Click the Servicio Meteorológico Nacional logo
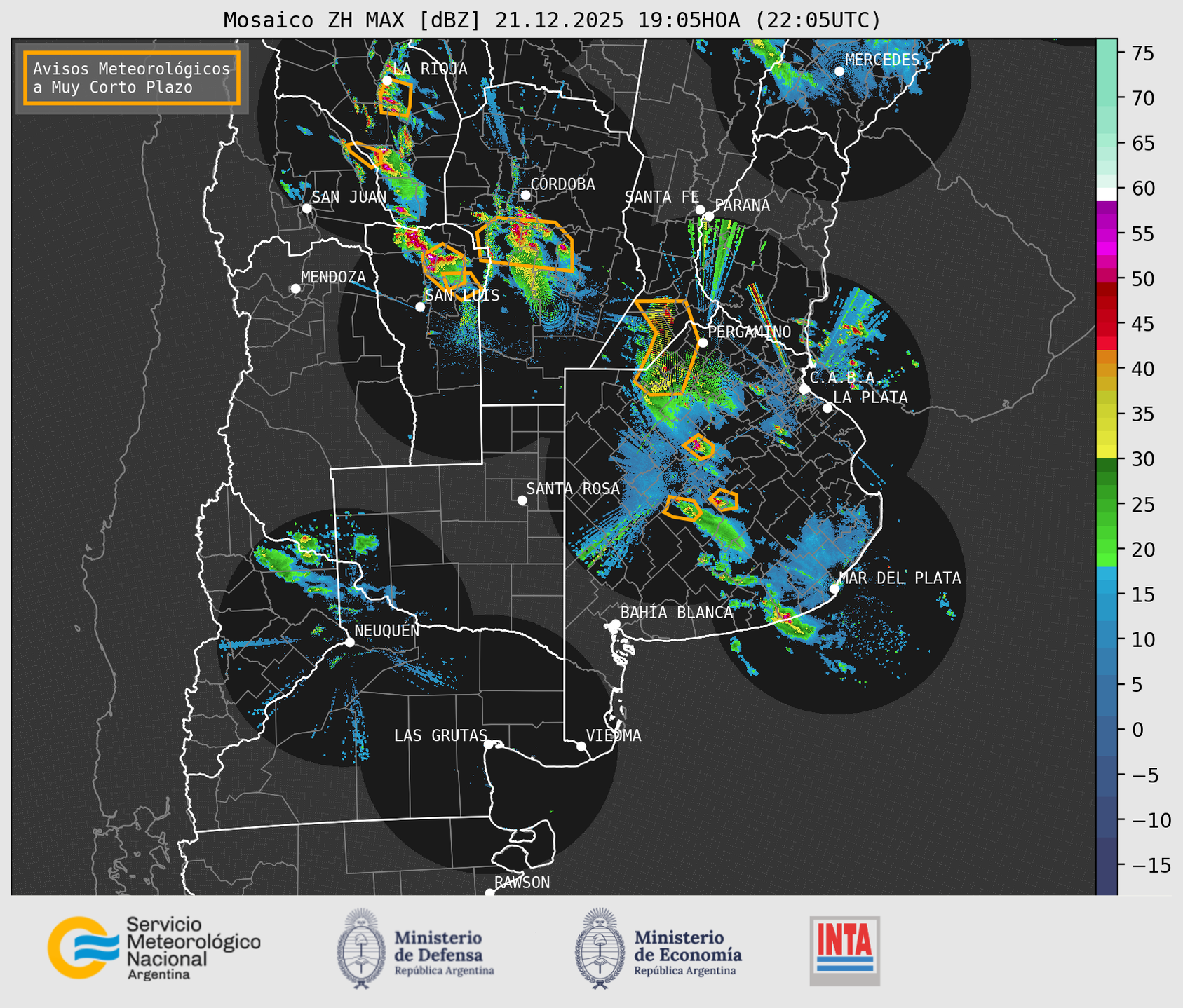1183x1008 pixels. pyautogui.click(x=154, y=948)
